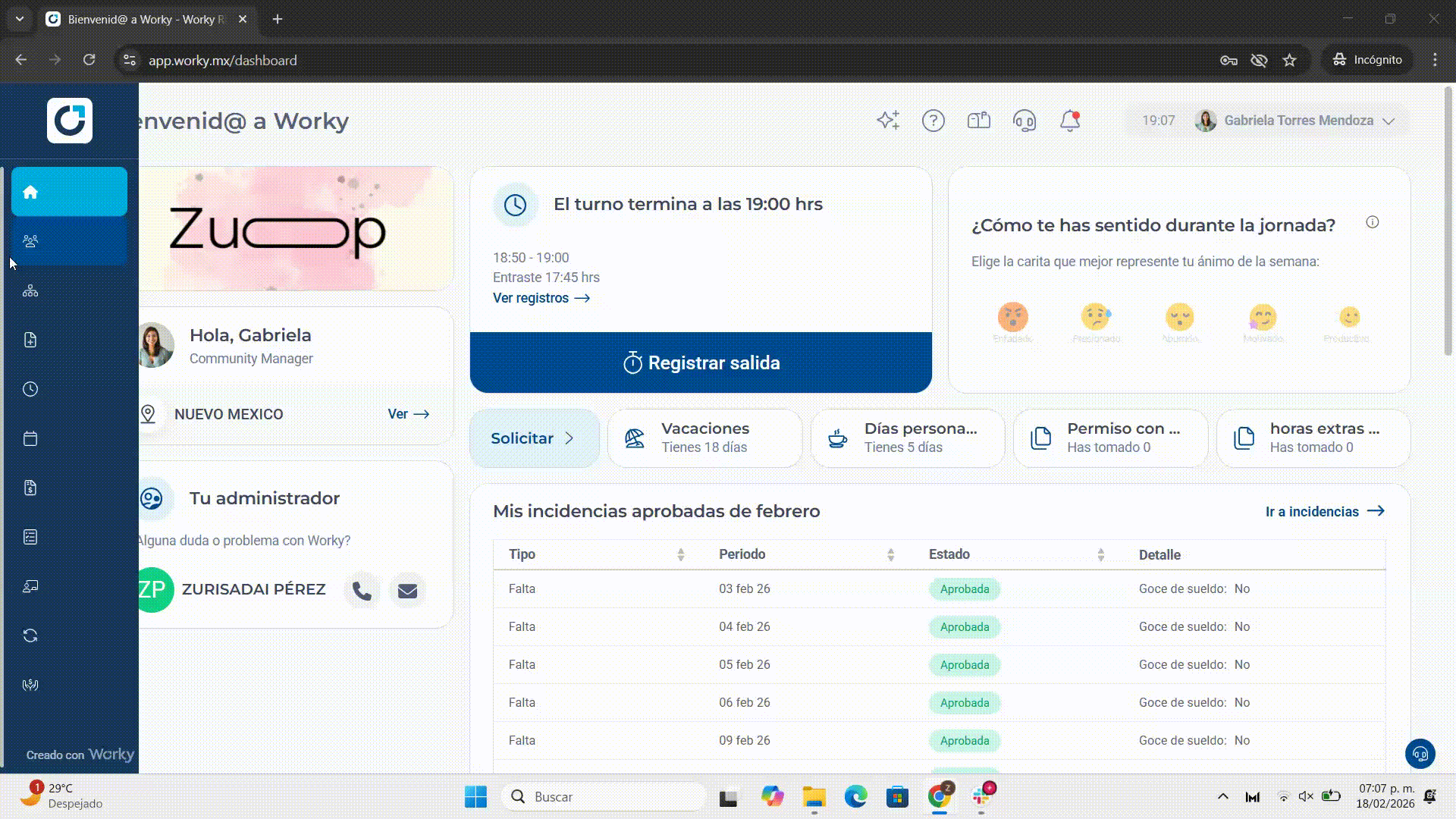
Task: Open the training presenter sidebar icon
Action: 30,586
